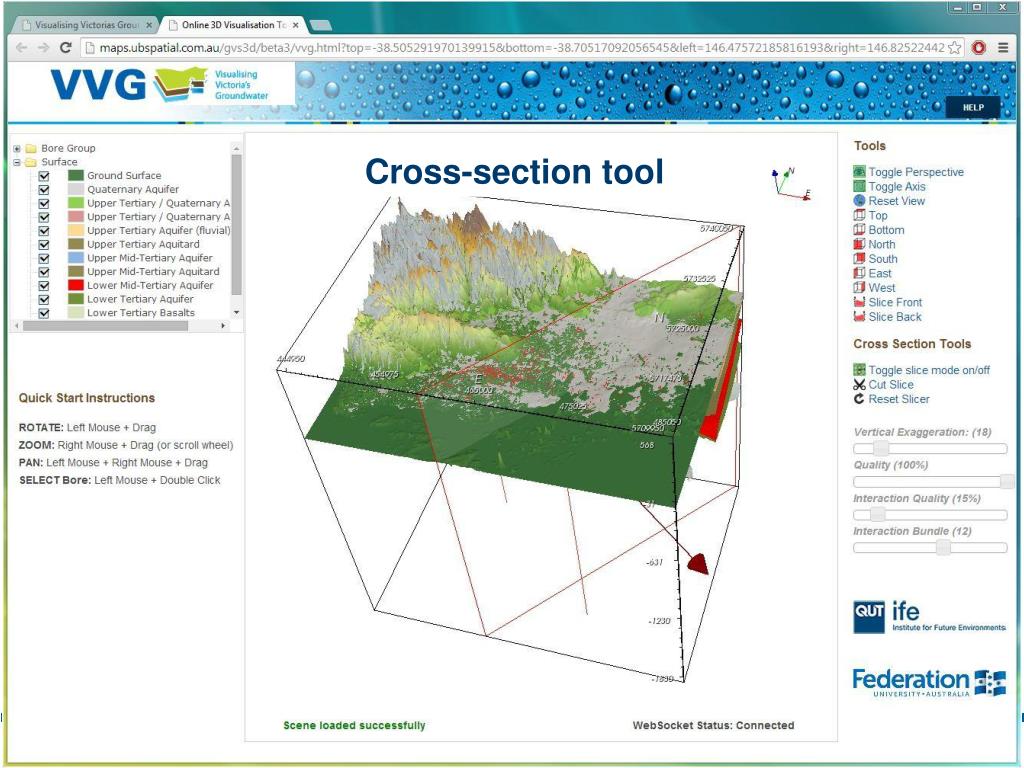
Task: Expand the Bore Group tree node
Action: pyautogui.click(x=17, y=148)
